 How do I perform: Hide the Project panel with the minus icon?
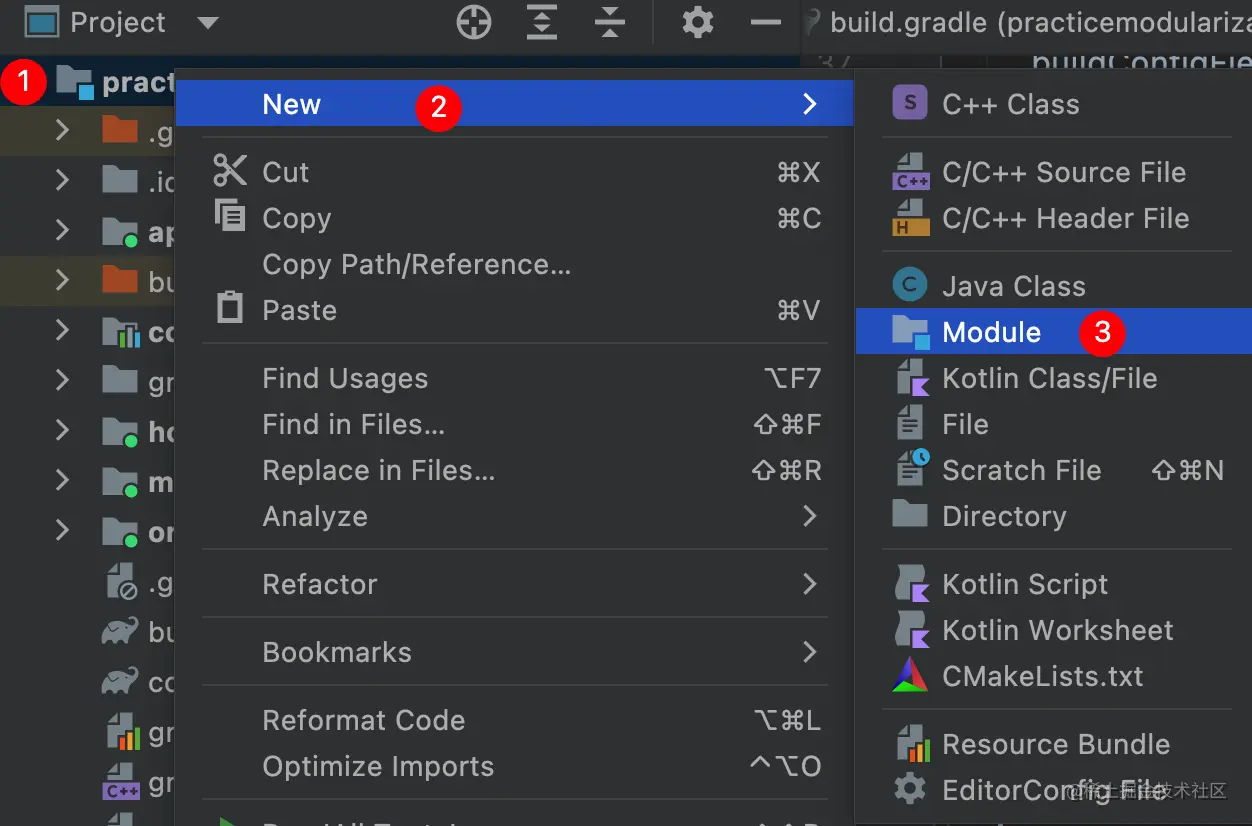[765, 22]
